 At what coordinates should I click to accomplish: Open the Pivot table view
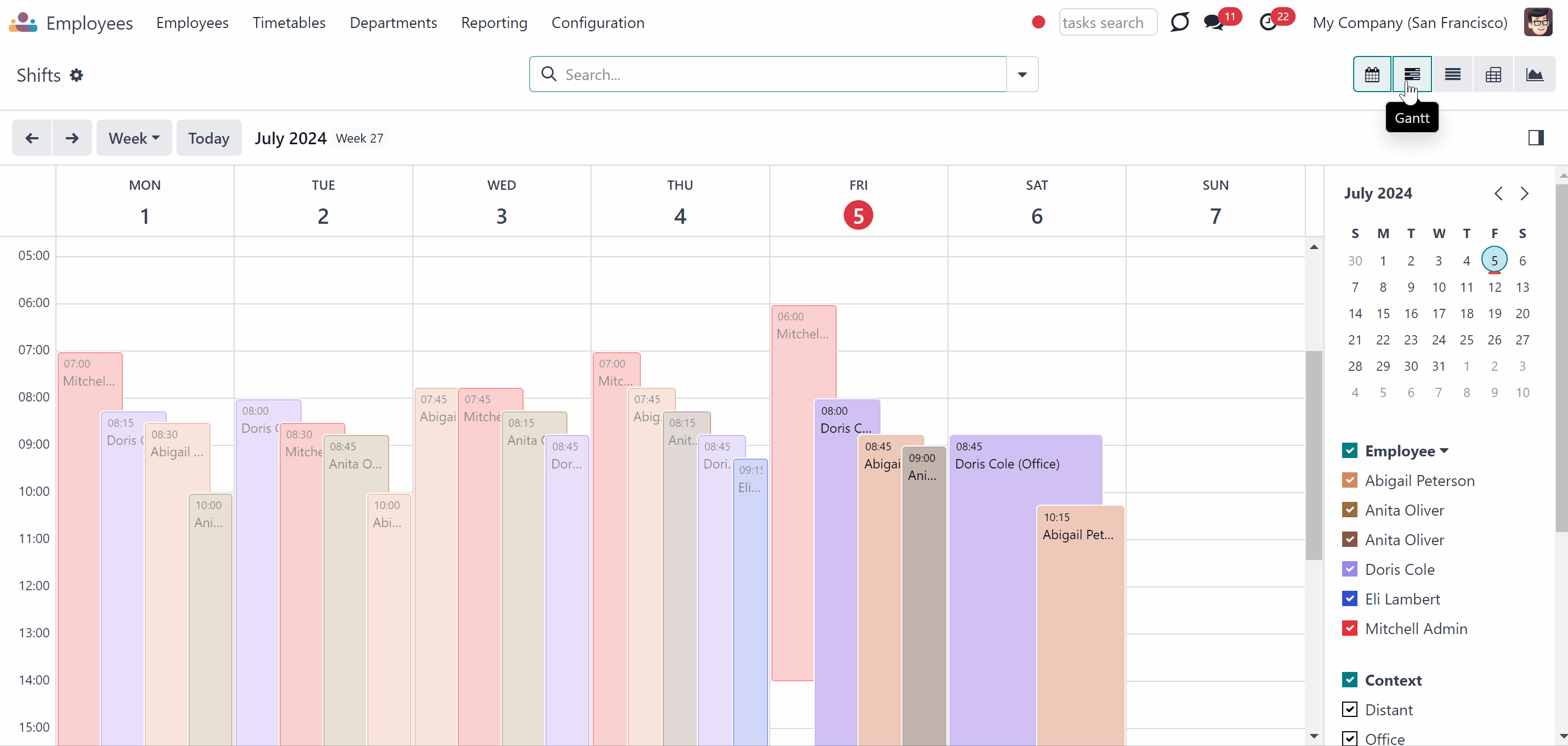[1493, 74]
